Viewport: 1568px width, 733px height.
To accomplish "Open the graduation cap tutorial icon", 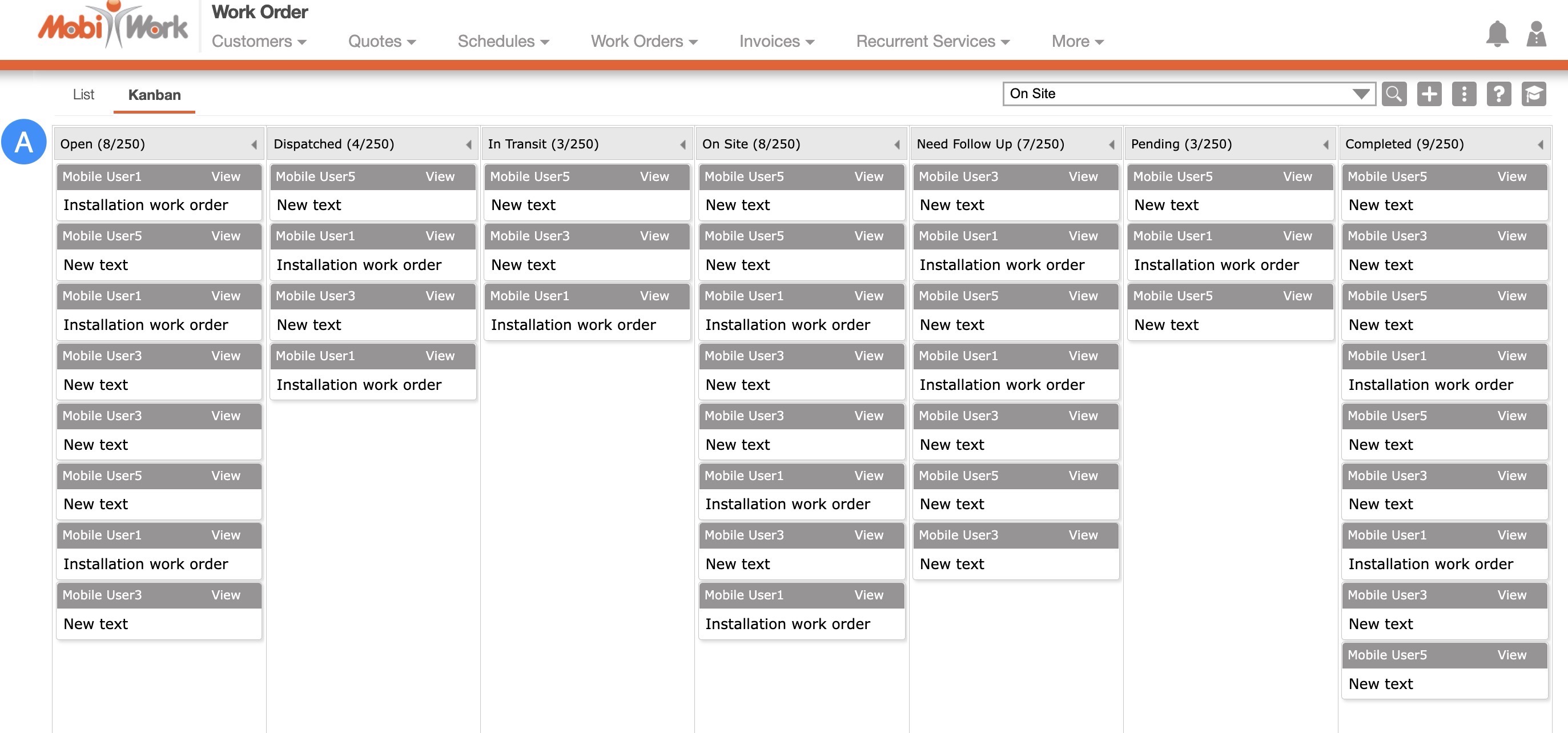I will point(1533,94).
